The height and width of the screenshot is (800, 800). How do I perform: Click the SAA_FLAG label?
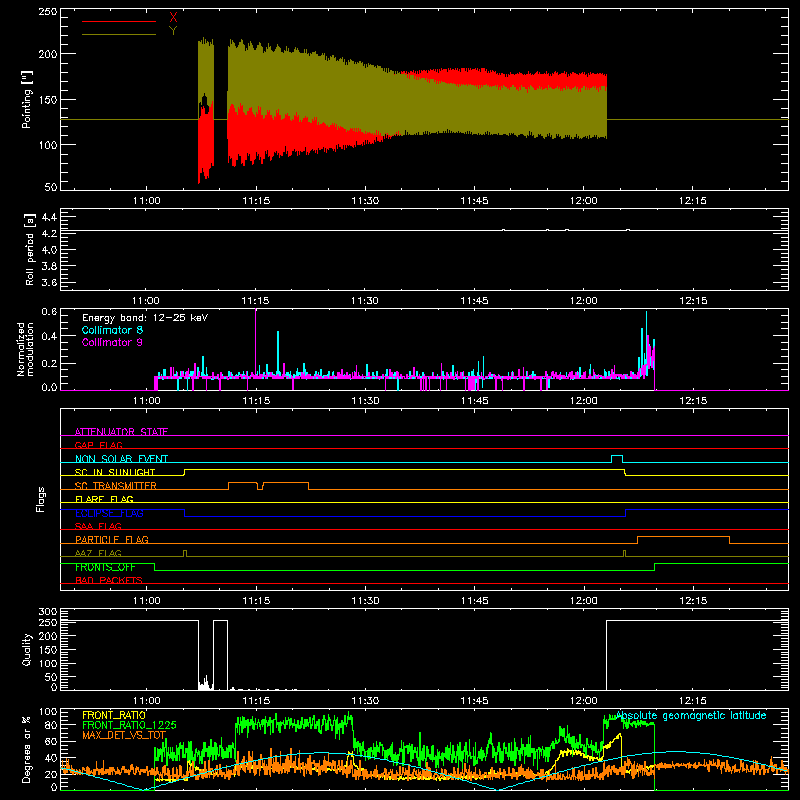pos(98,526)
